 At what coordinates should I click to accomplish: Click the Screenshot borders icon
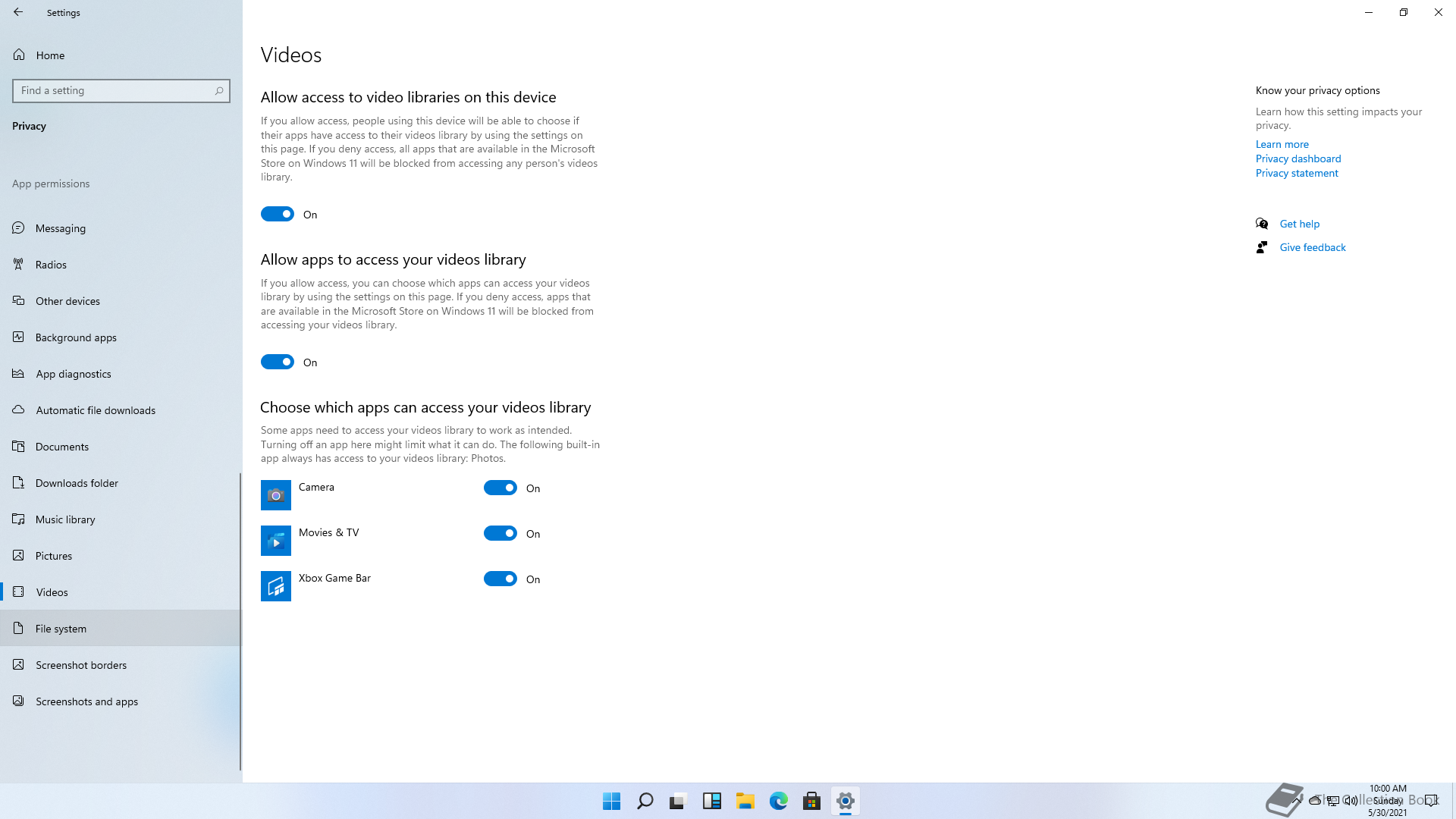[x=18, y=664]
